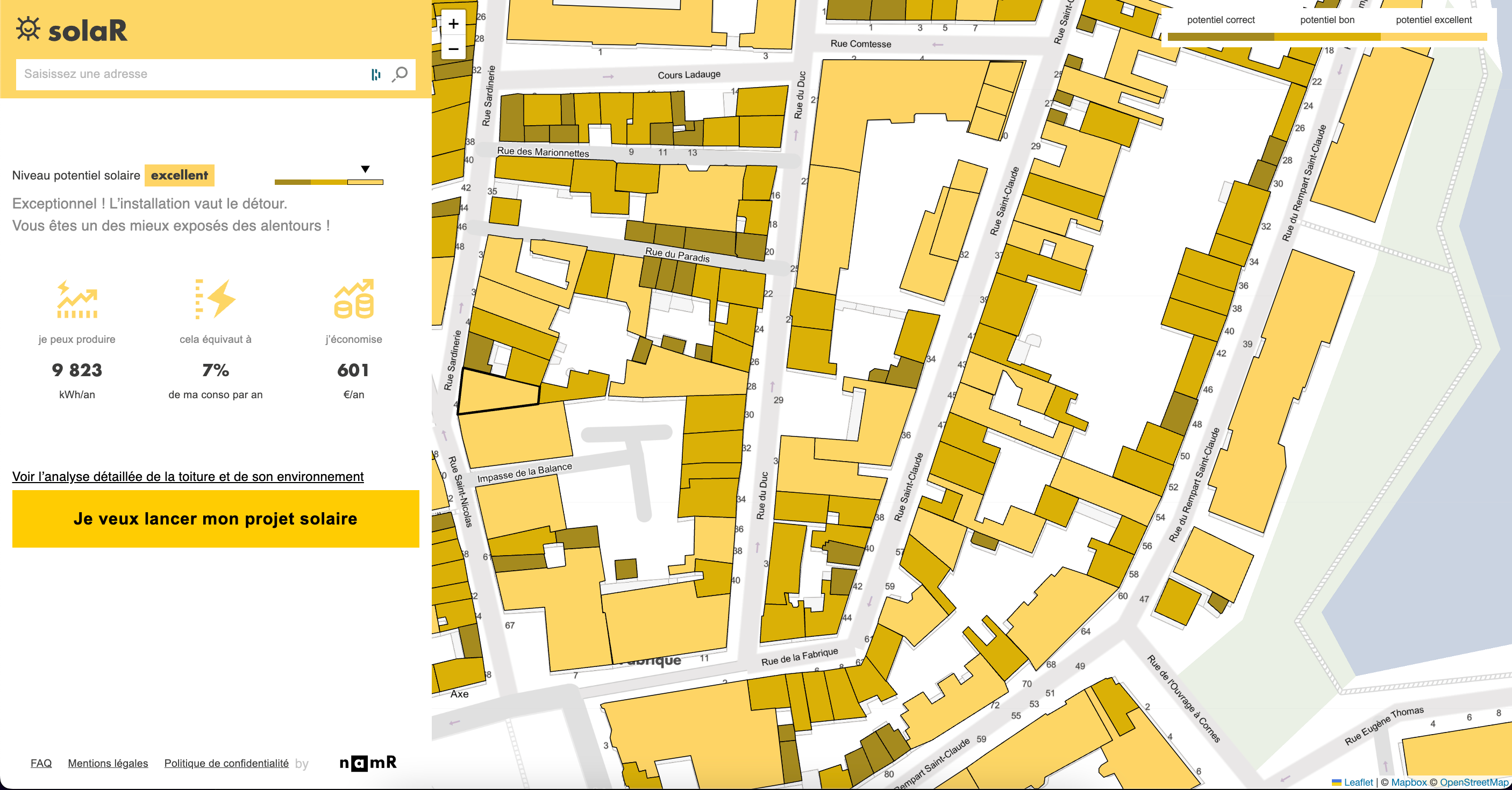
Task: Click the namR logo in the footer
Action: click(x=368, y=763)
